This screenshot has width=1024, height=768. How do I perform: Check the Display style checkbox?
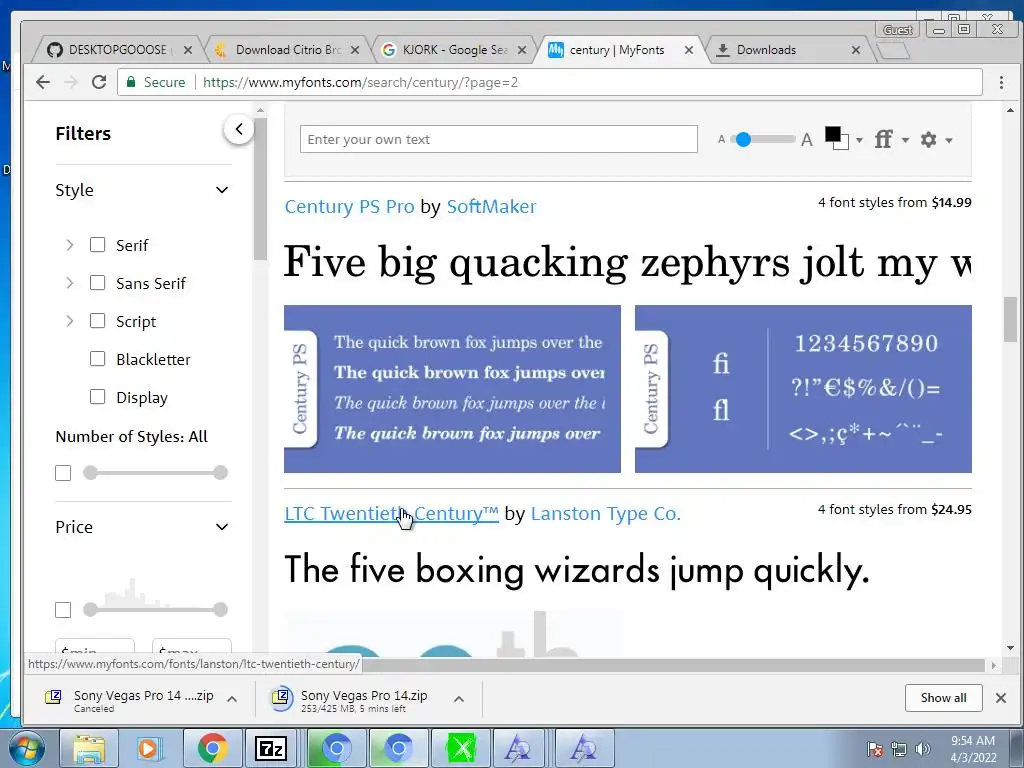point(97,396)
